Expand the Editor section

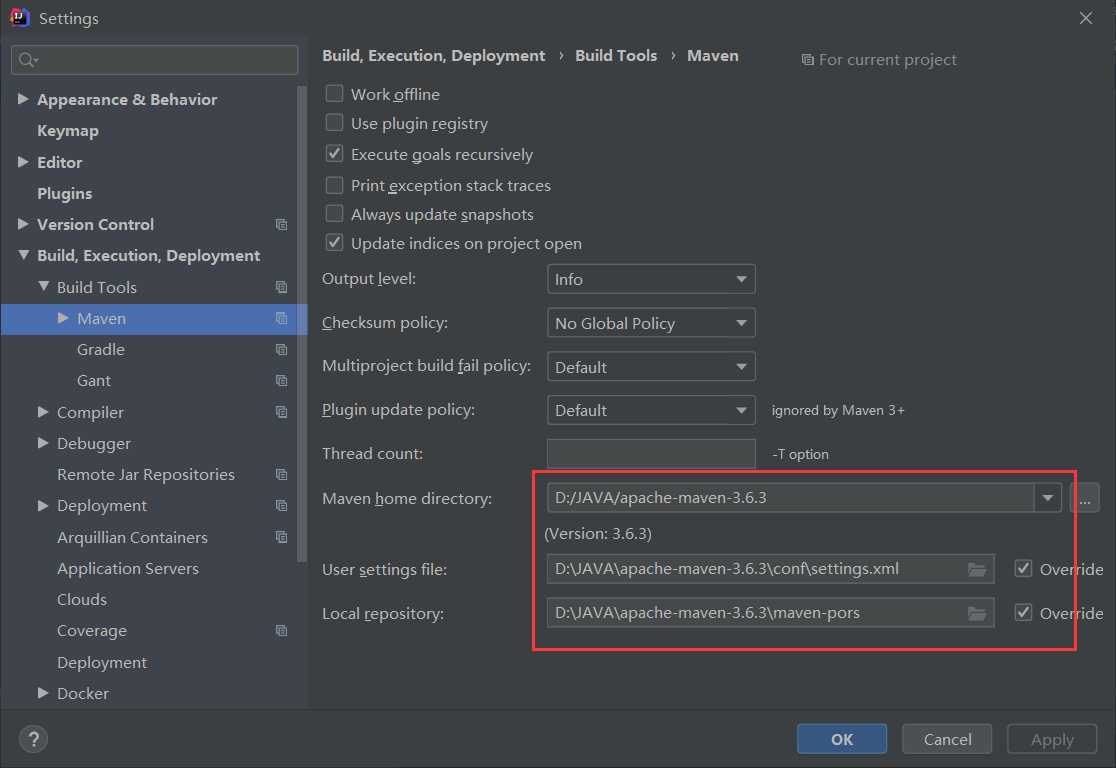point(23,162)
